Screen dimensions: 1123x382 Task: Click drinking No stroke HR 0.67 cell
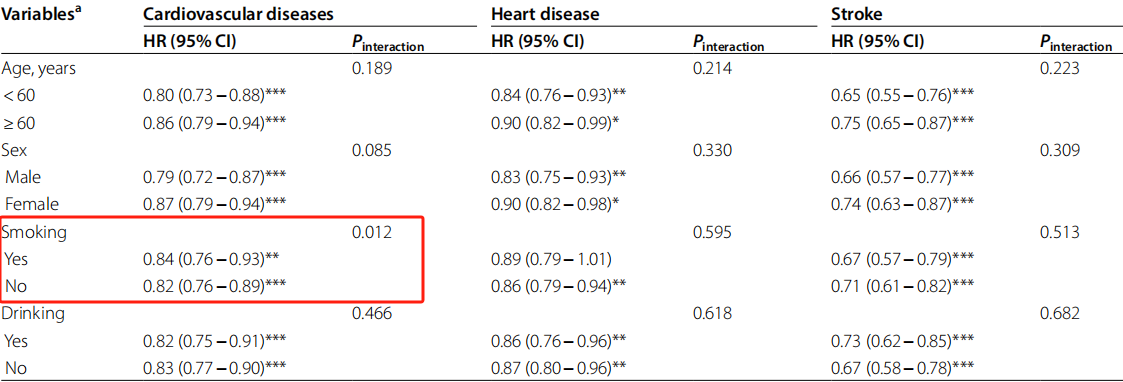902,368
